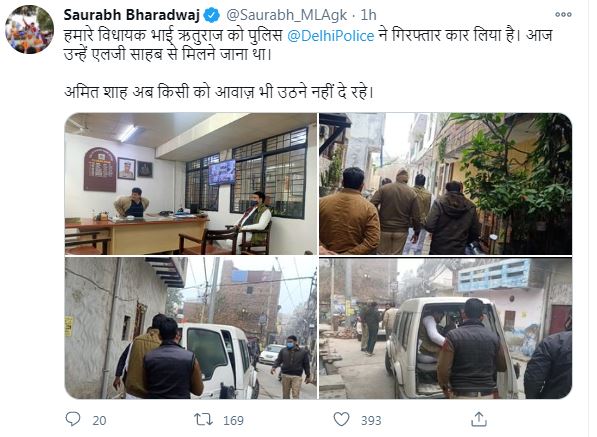This screenshot has width=597, height=437.
Task: Open the 1h timestamp link
Action: 368,15
